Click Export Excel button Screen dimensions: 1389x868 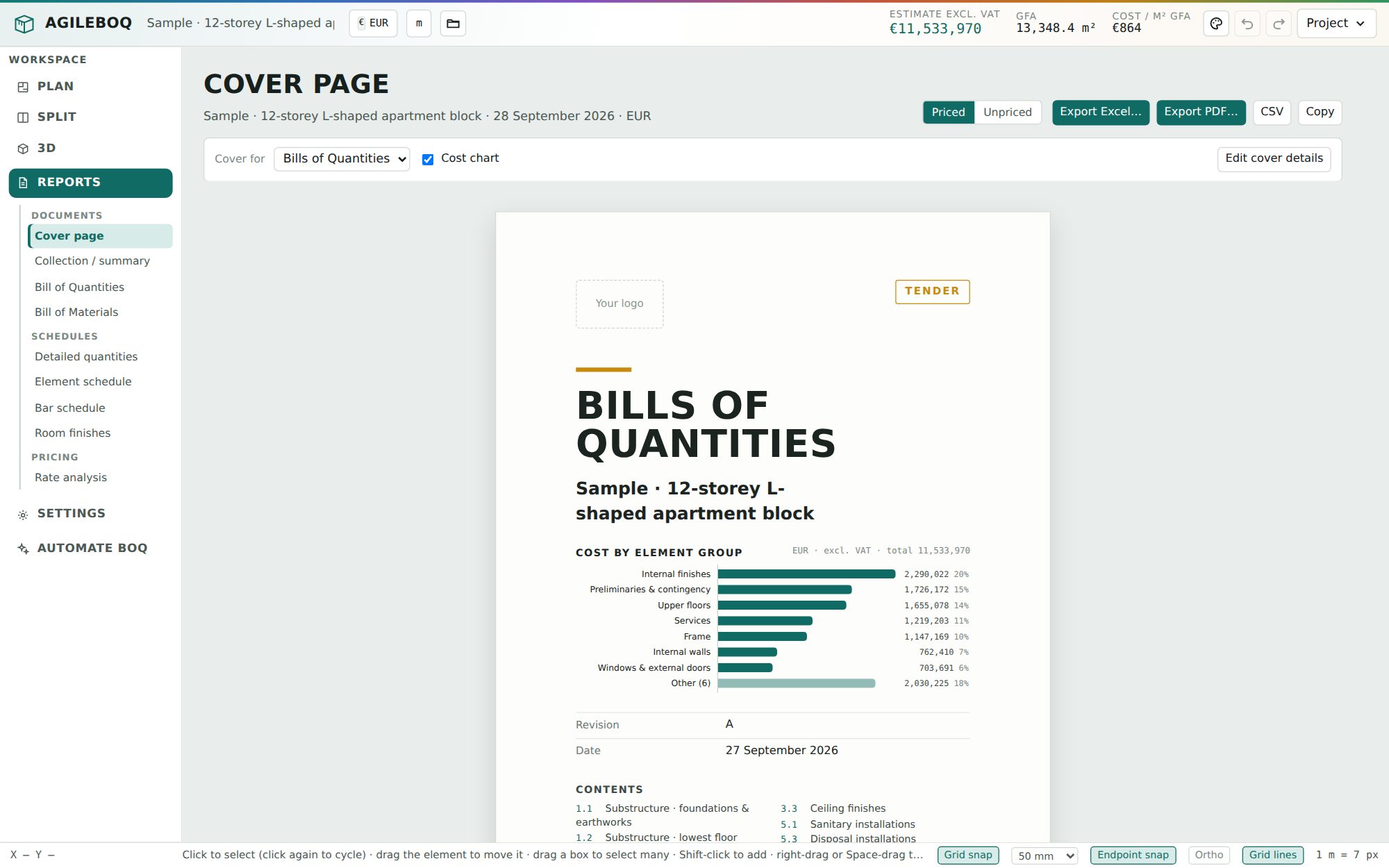pos(1101,112)
